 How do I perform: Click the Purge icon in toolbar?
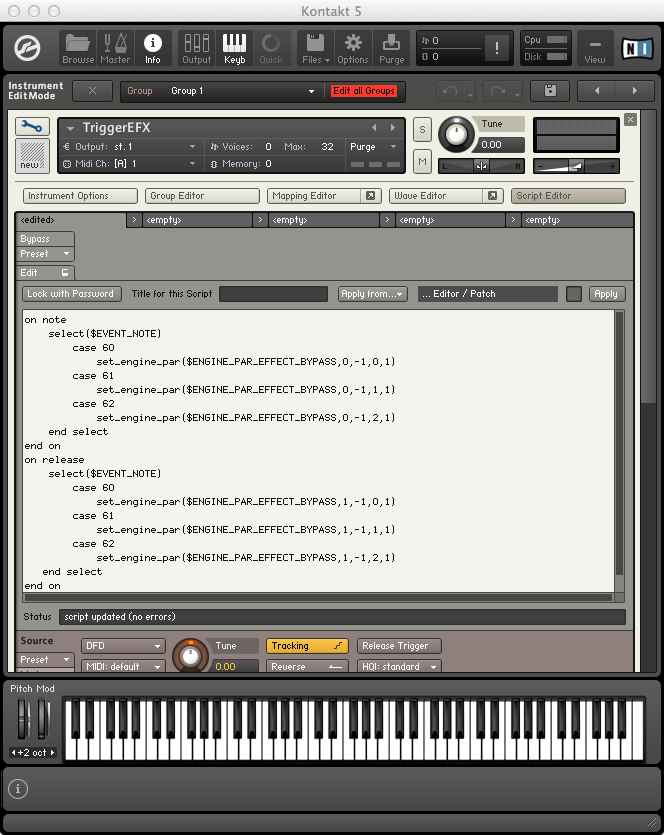tap(392, 47)
